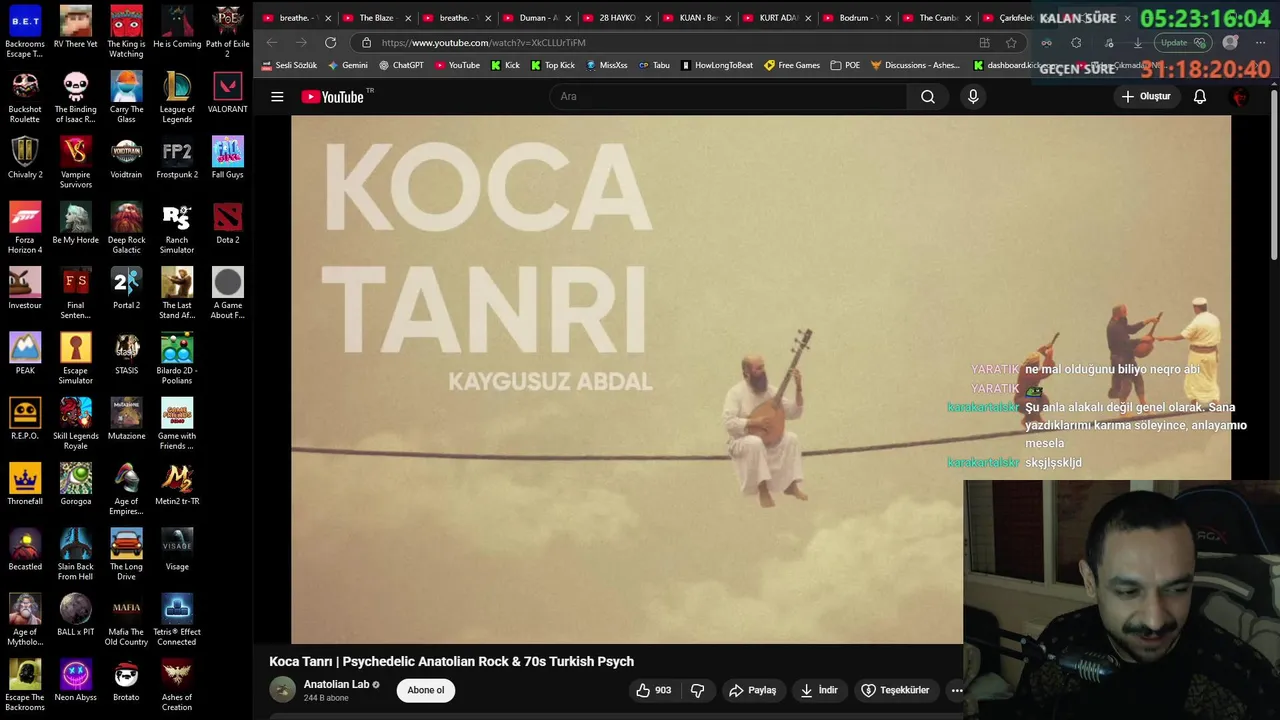
Task: Launch Metin2 tr-TR icon
Action: coord(177,484)
